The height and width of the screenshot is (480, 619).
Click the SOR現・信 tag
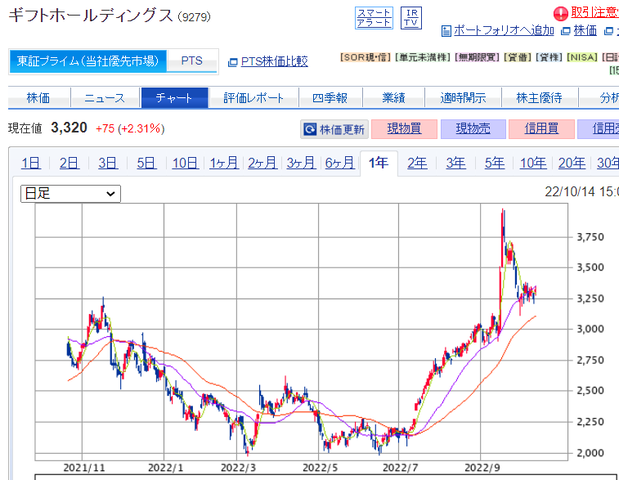(365, 58)
